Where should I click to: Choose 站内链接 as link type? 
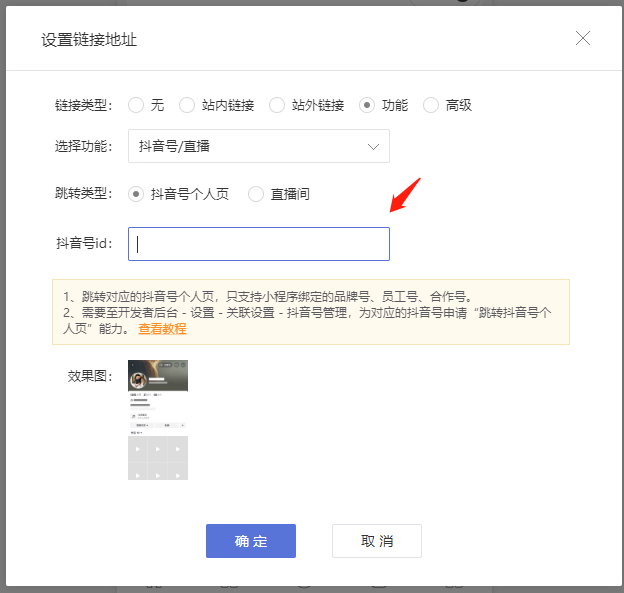click(187, 105)
